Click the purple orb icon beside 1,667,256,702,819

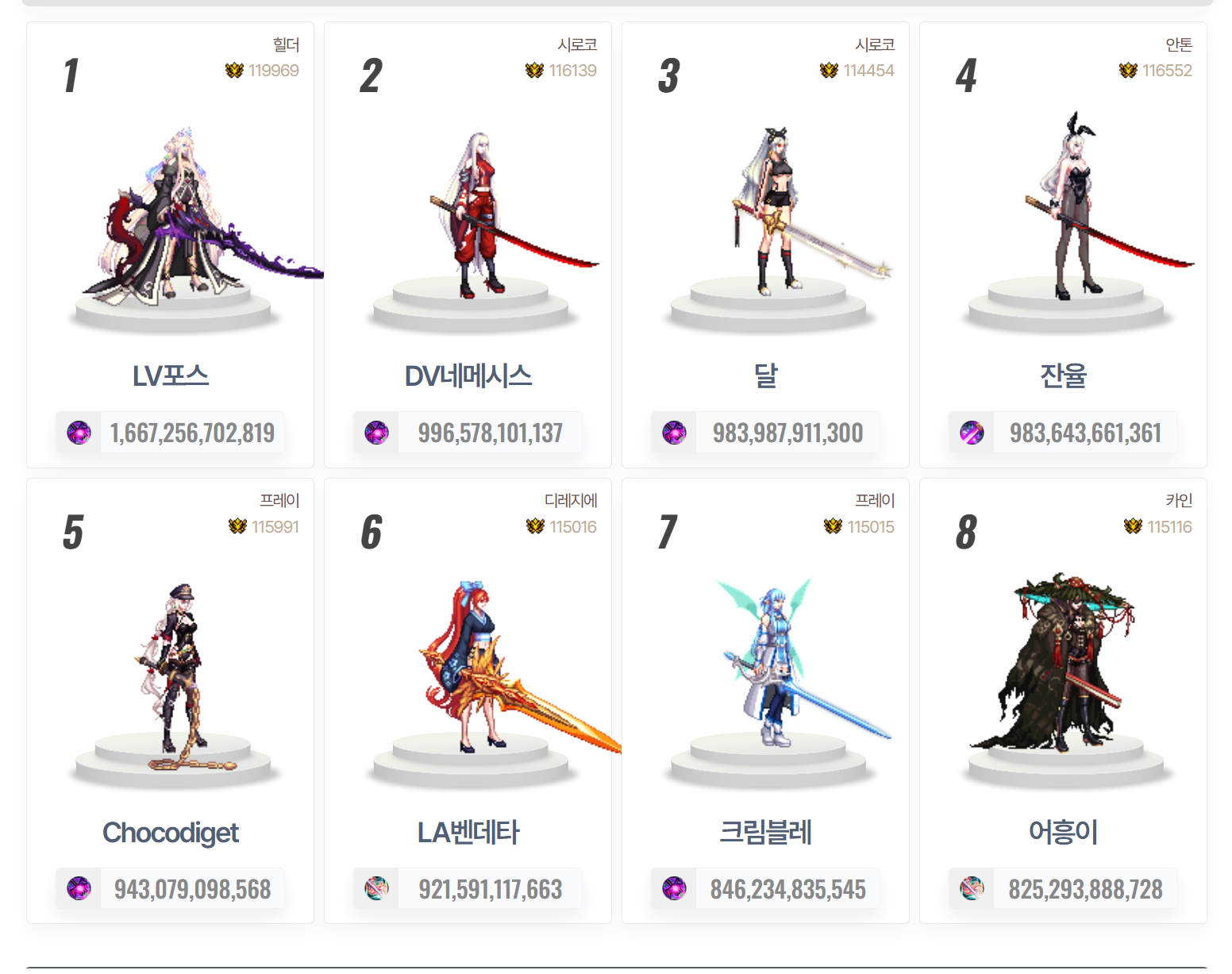point(79,433)
